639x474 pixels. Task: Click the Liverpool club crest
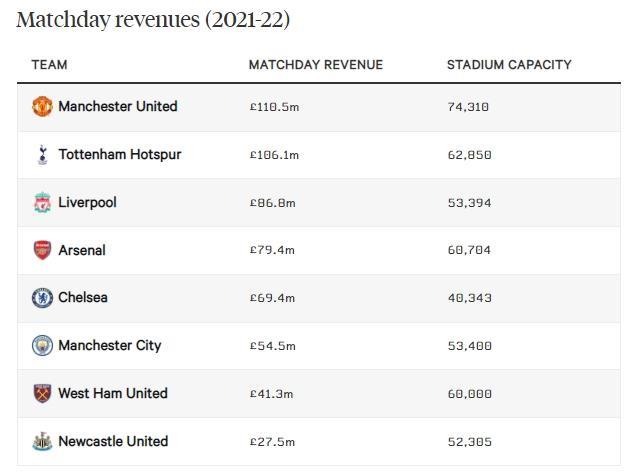42,203
